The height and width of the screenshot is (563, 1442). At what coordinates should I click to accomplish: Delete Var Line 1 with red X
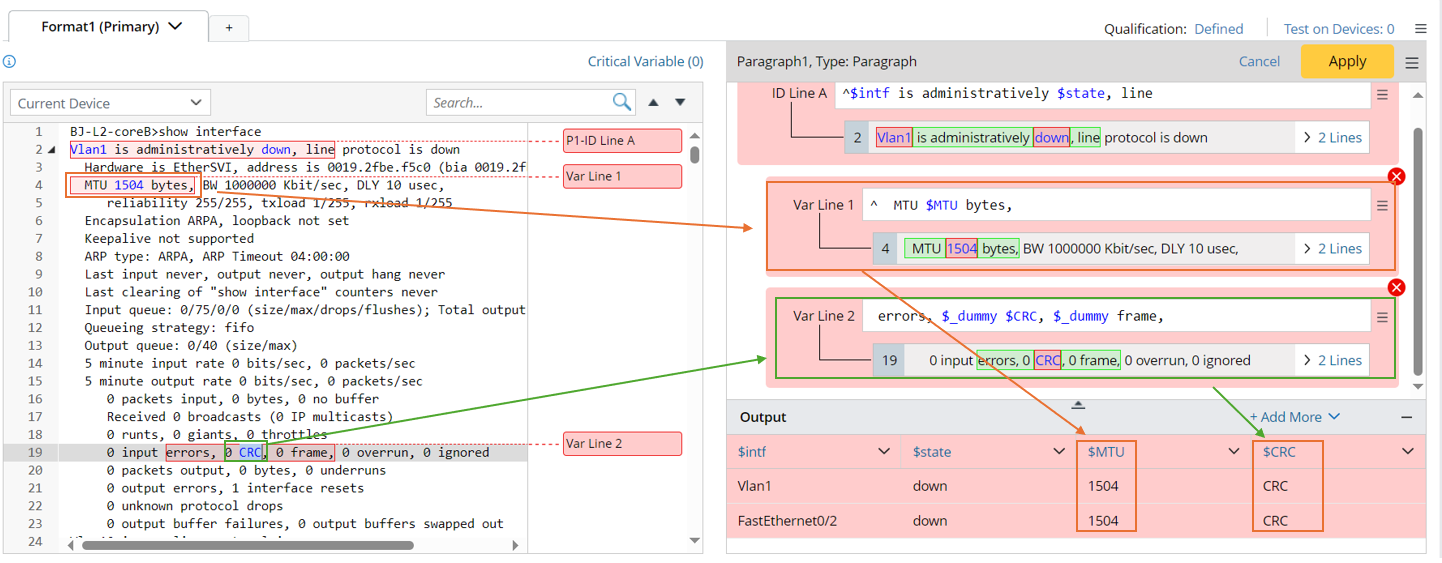click(1397, 177)
